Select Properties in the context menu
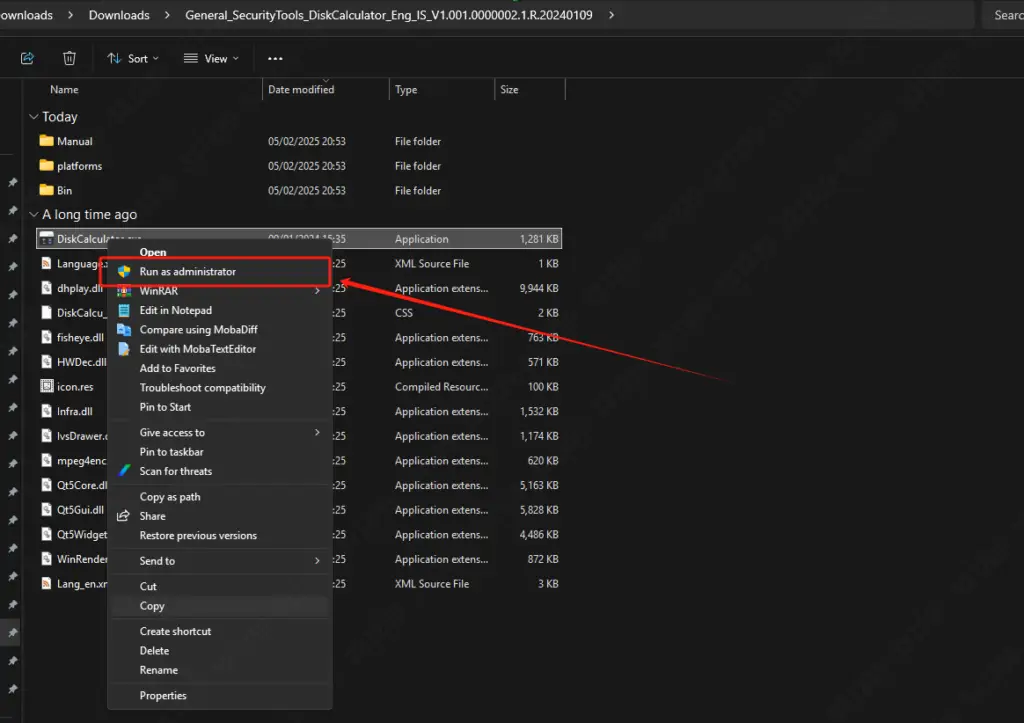 tap(163, 695)
